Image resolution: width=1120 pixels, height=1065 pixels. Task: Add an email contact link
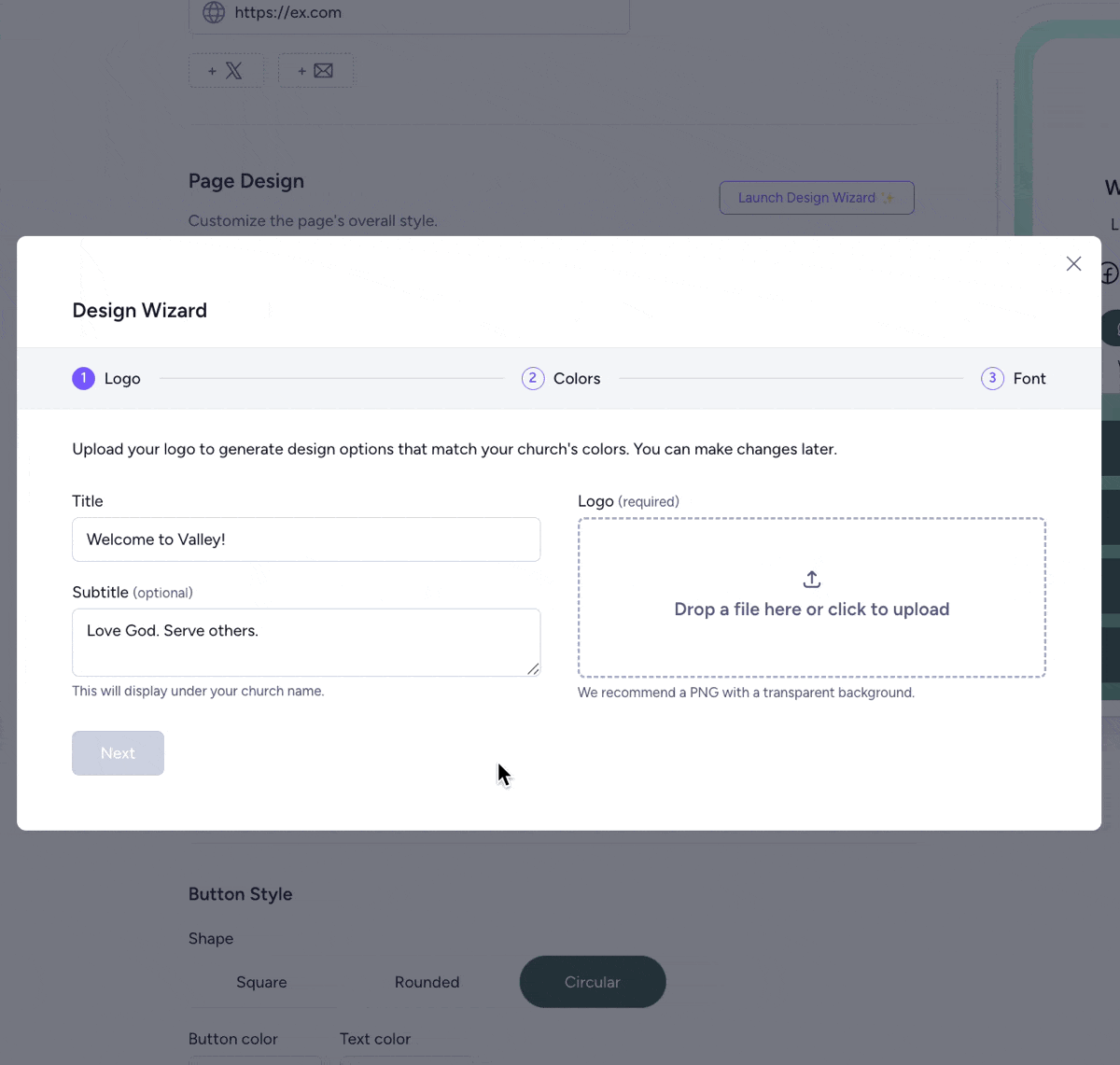[315, 71]
